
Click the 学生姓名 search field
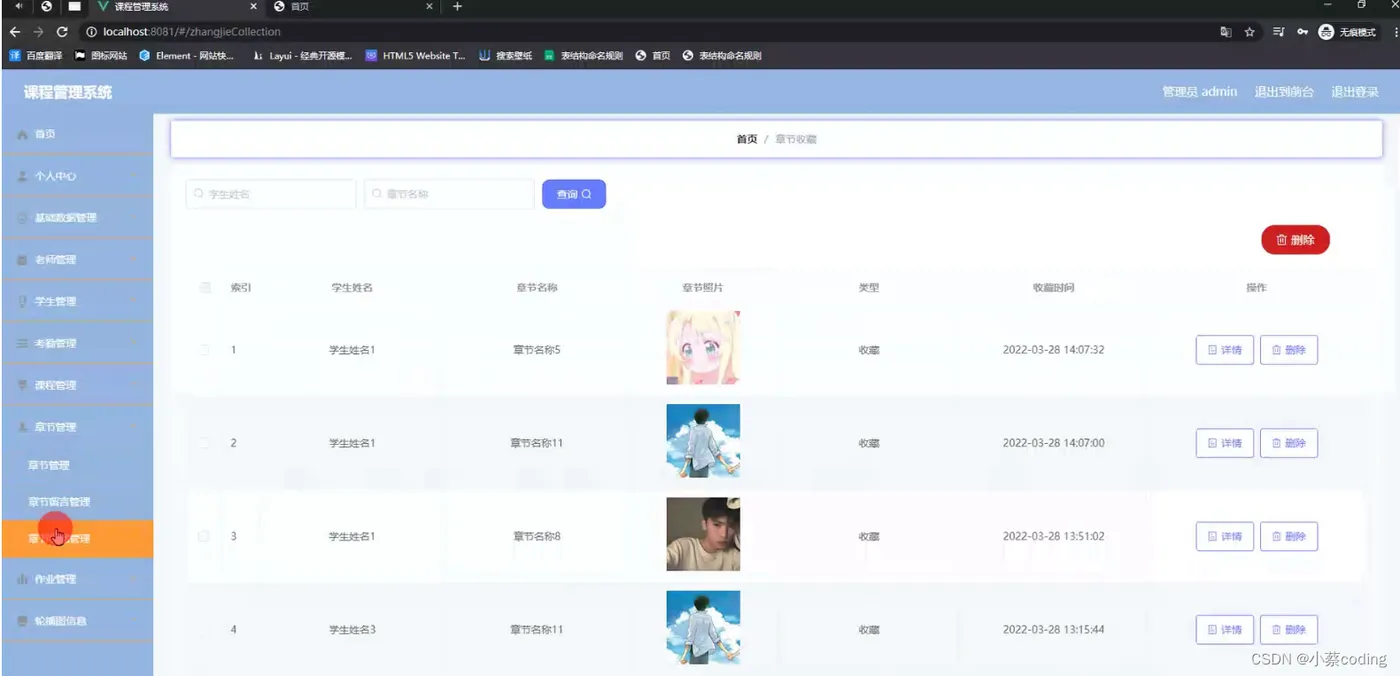[x=271, y=194]
